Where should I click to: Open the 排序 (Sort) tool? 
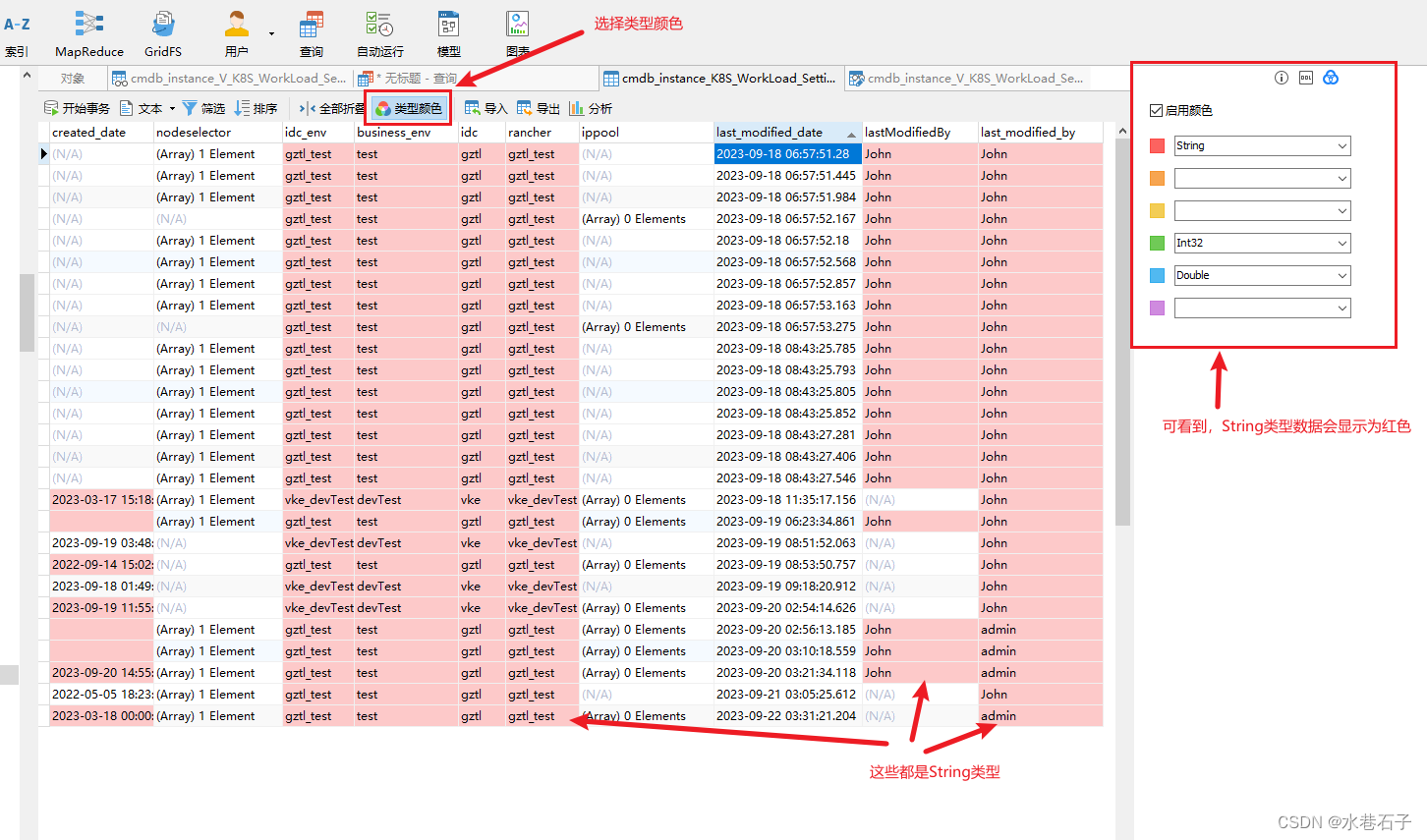pyautogui.click(x=256, y=108)
